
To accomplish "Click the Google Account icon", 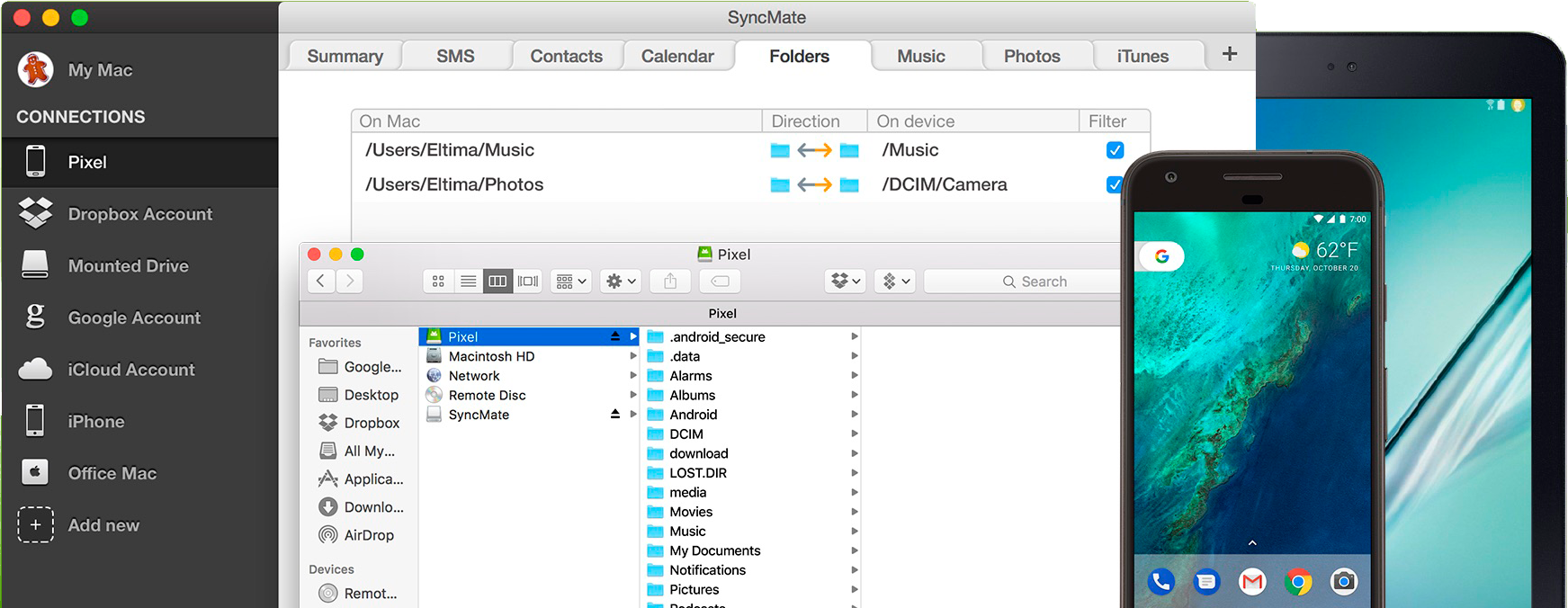I will 35,317.
